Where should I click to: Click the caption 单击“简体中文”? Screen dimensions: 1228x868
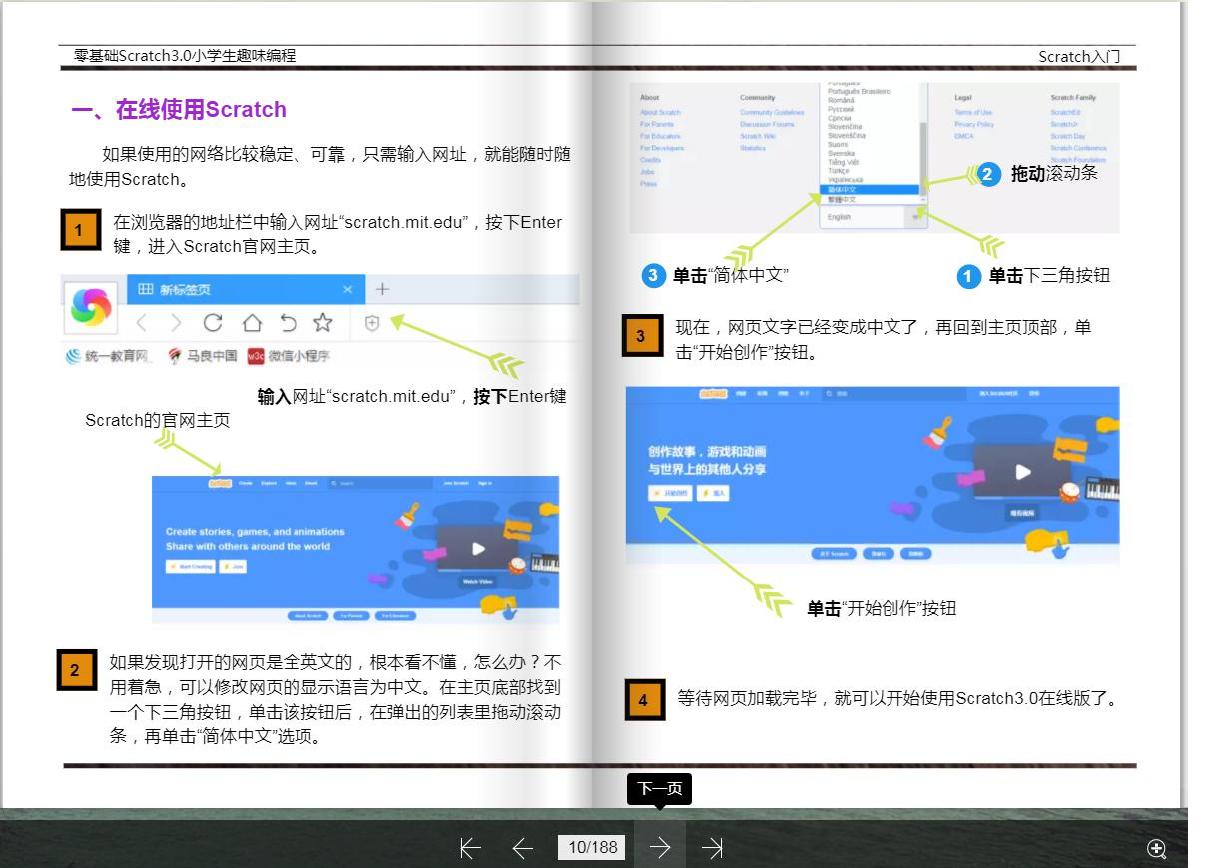click(731, 275)
